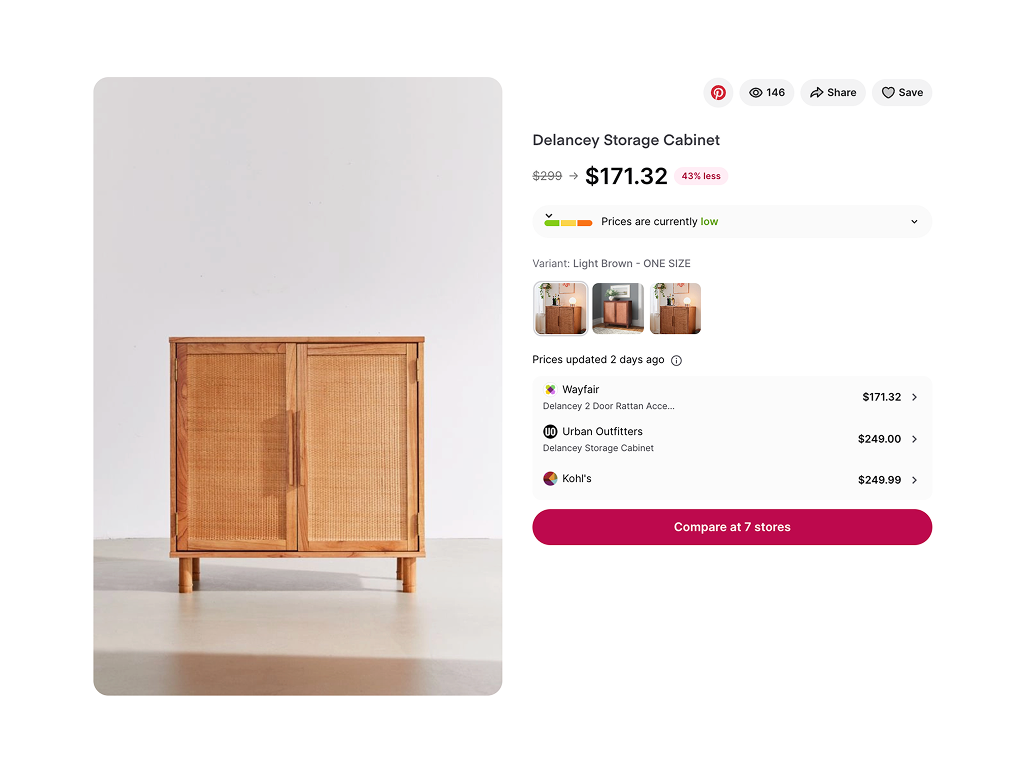
Task: Click the Wayfair store logo icon
Action: [x=550, y=390]
